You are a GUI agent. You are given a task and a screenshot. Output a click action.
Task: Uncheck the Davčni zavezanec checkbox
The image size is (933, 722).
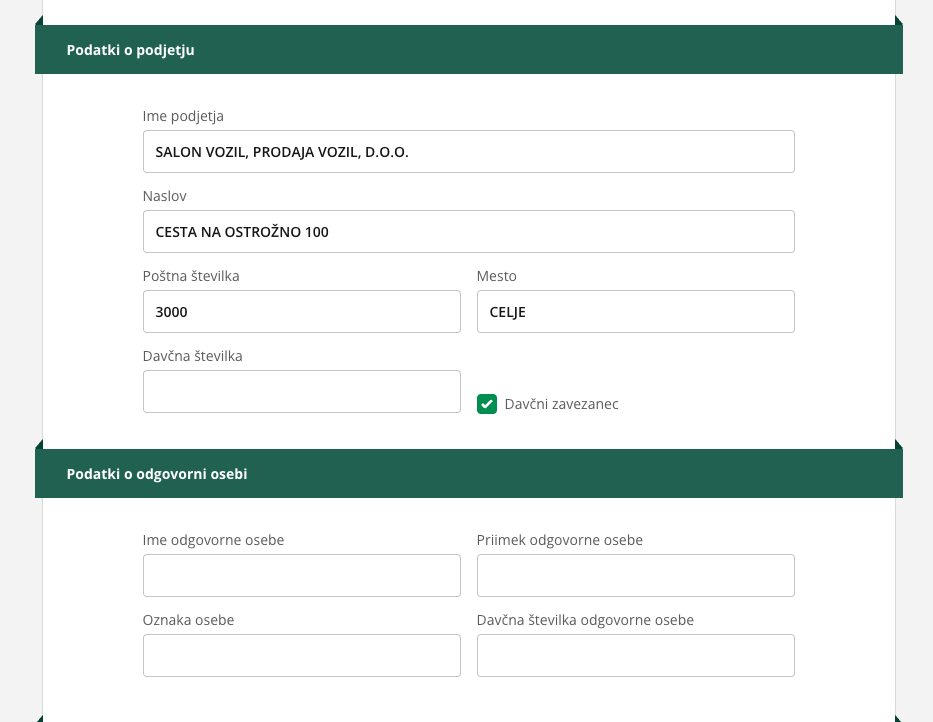(487, 404)
